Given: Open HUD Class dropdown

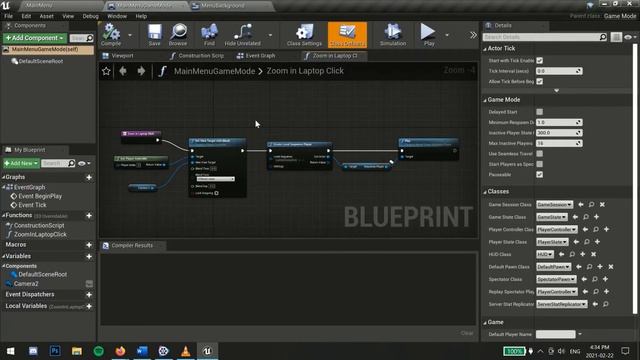Looking at the screenshot, I should (x=544, y=254).
